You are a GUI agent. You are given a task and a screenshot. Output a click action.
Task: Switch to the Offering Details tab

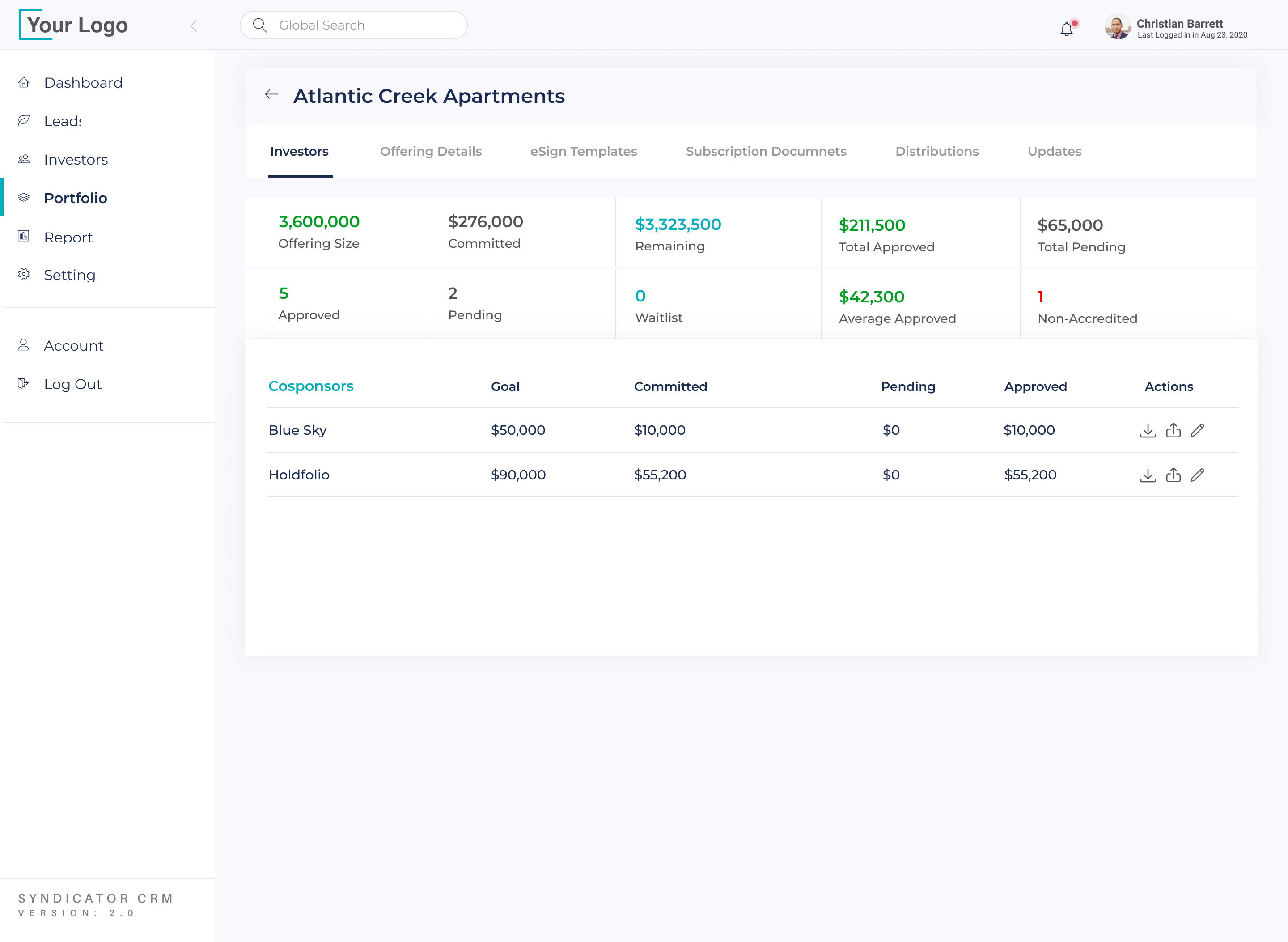click(431, 151)
